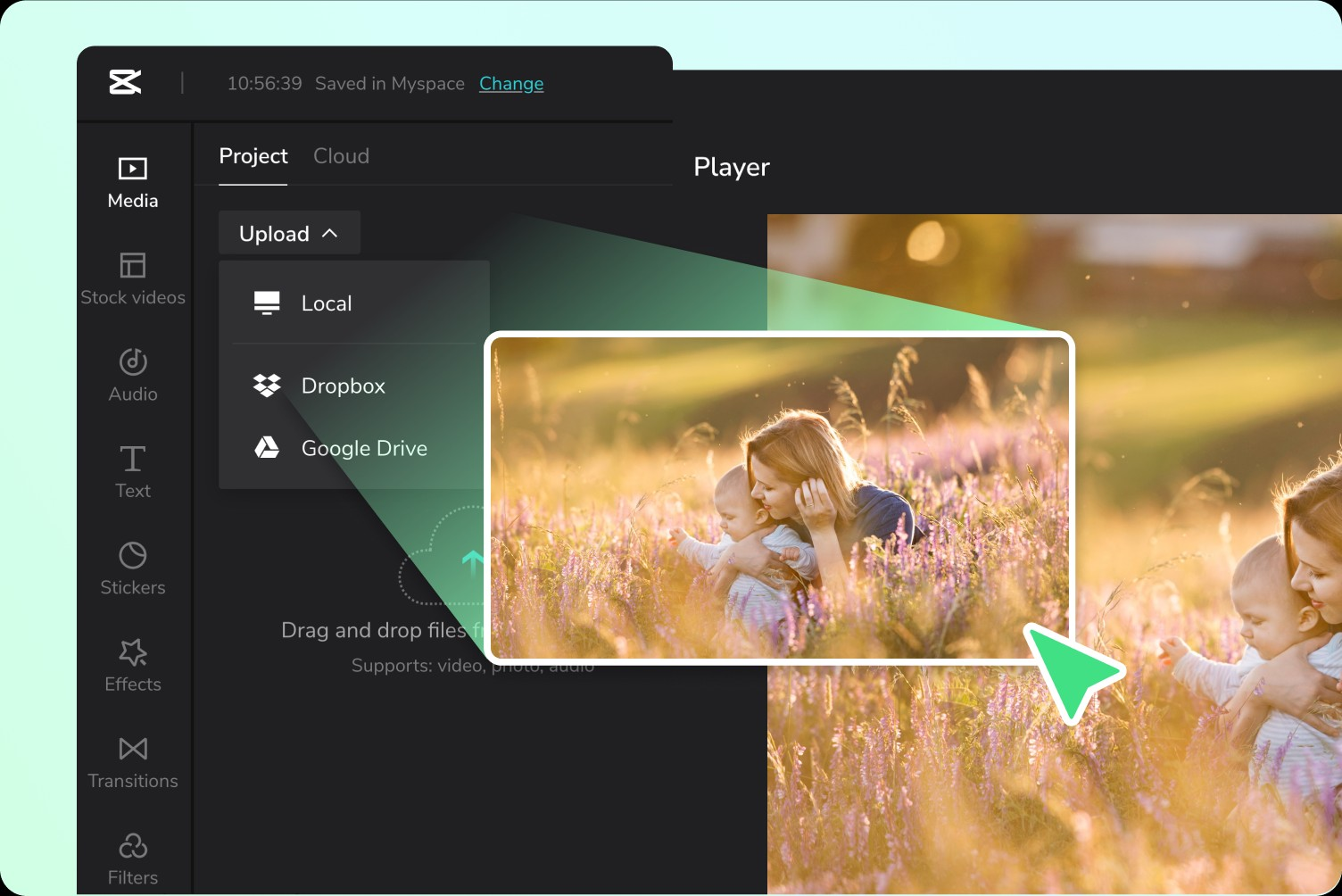Screen dimensions: 1342x896
Task: Select the Effects star icon
Action: point(133,653)
